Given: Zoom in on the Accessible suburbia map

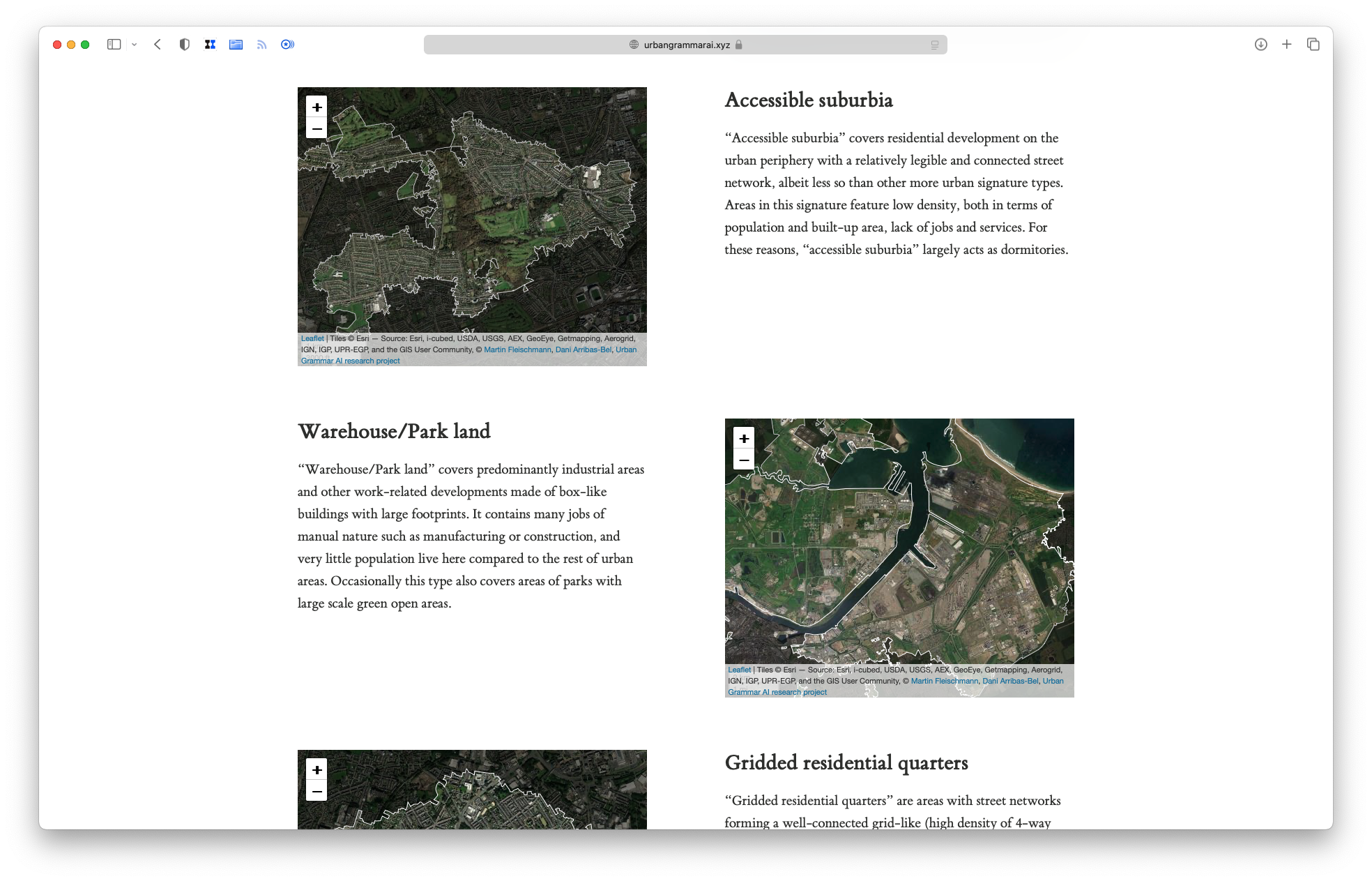Looking at the screenshot, I should [317, 107].
